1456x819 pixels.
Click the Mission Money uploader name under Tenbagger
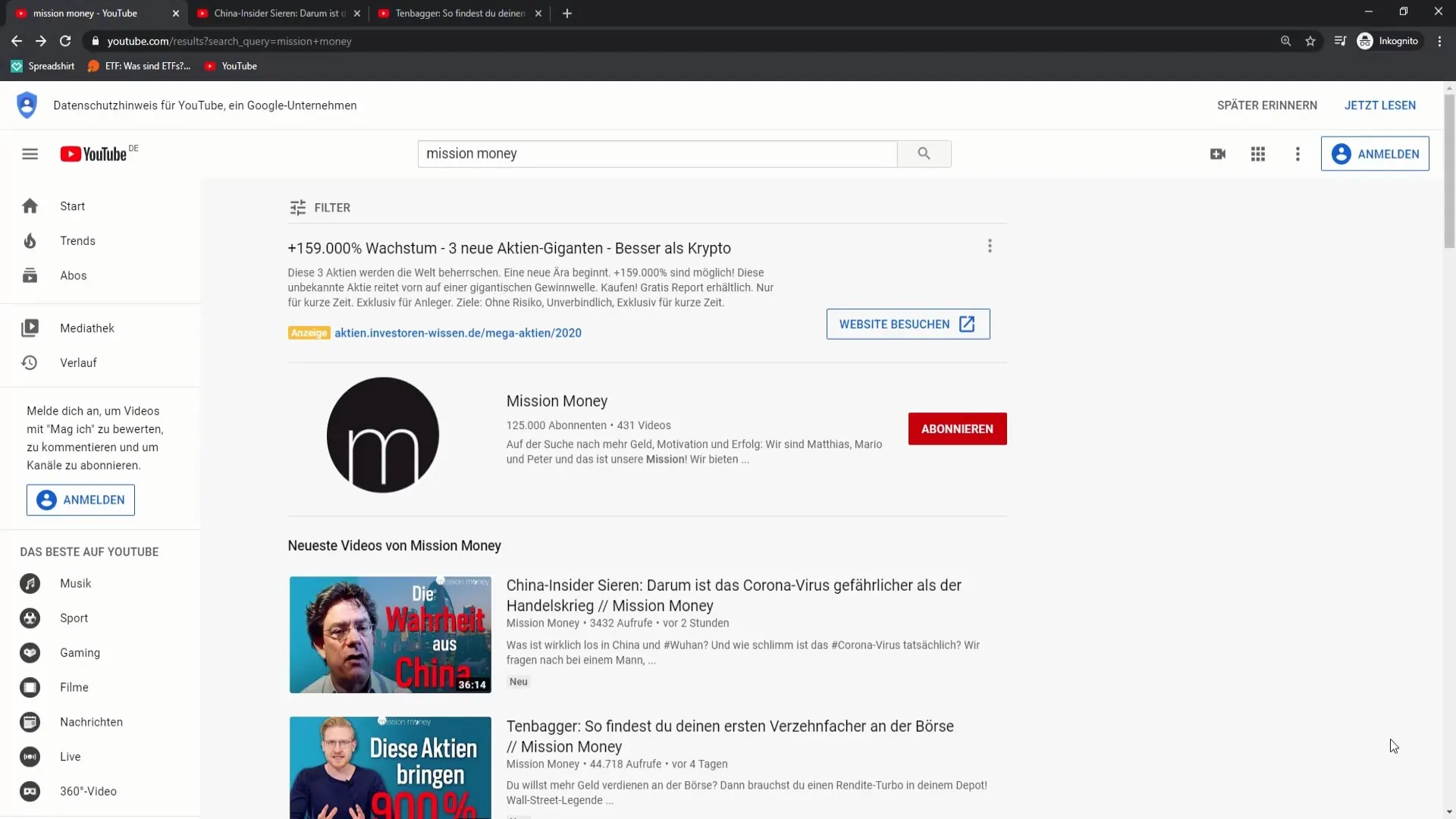542,764
